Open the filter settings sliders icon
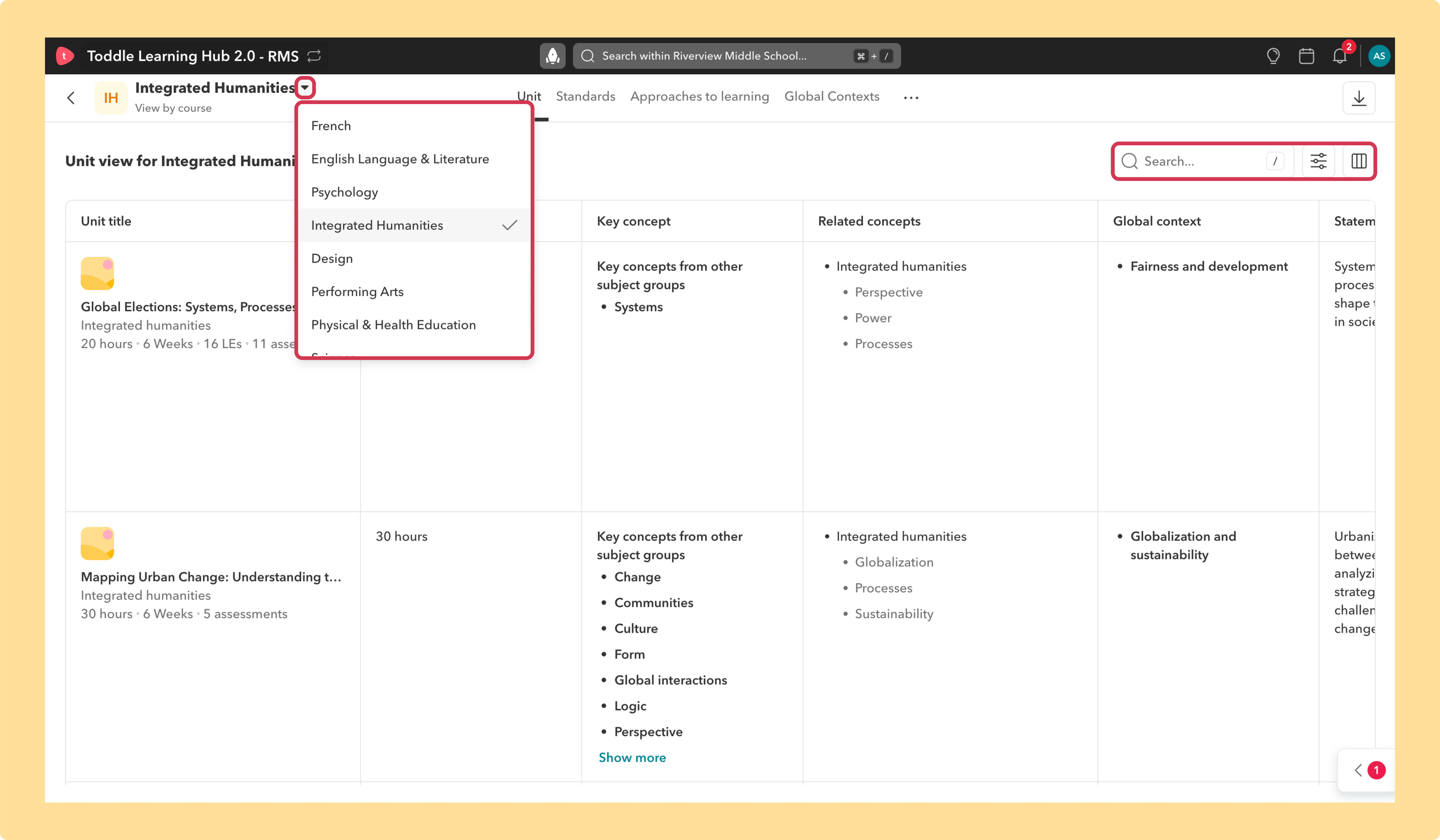1440x840 pixels. click(1318, 161)
